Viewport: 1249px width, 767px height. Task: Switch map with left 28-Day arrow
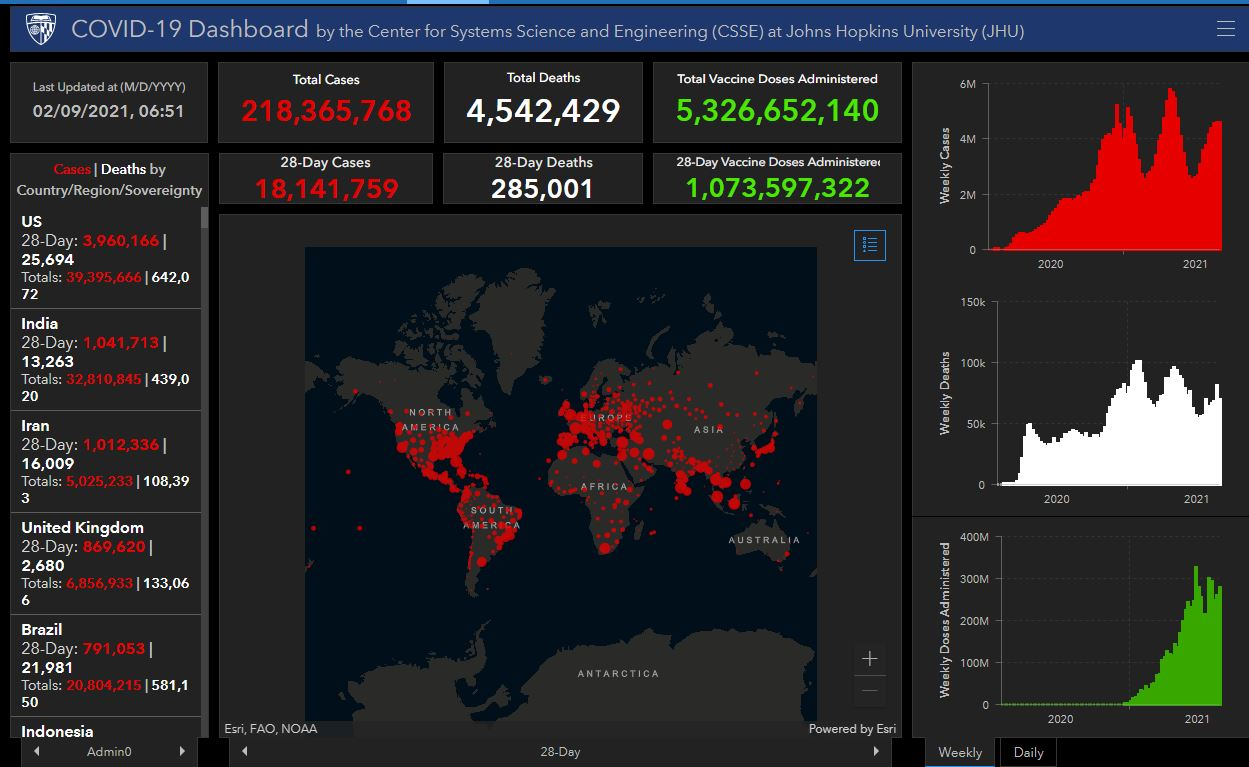[244, 751]
